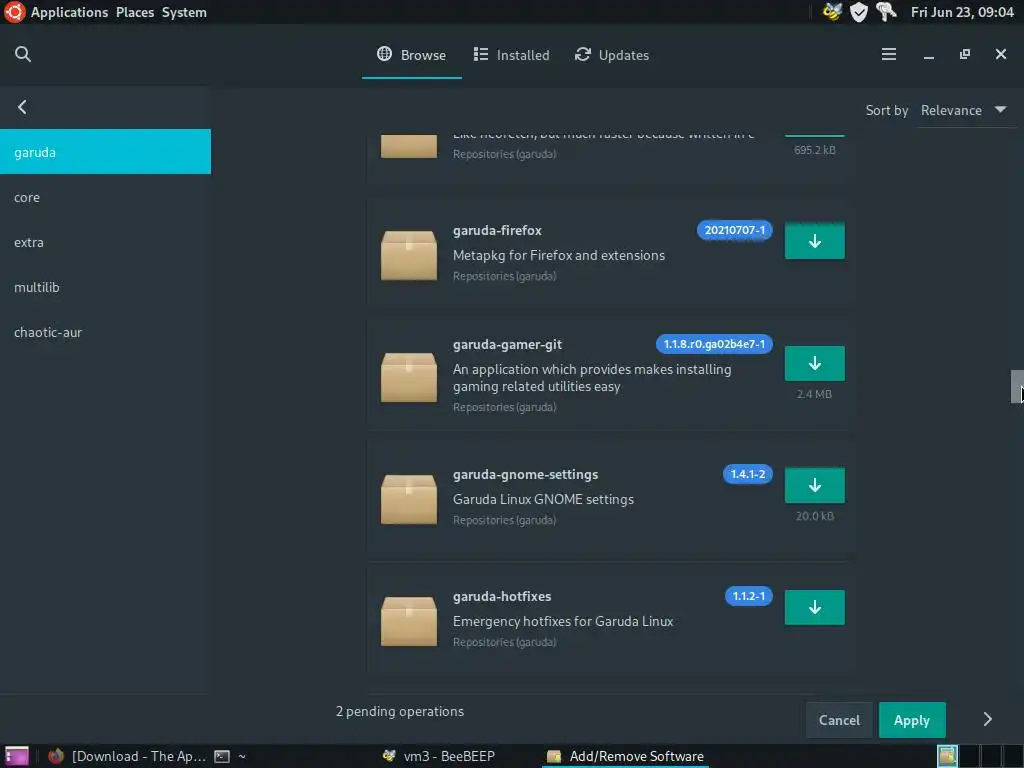This screenshot has width=1024, height=768.
Task: Click the garuda-gnome-settings package box icon
Action: pyautogui.click(x=409, y=500)
